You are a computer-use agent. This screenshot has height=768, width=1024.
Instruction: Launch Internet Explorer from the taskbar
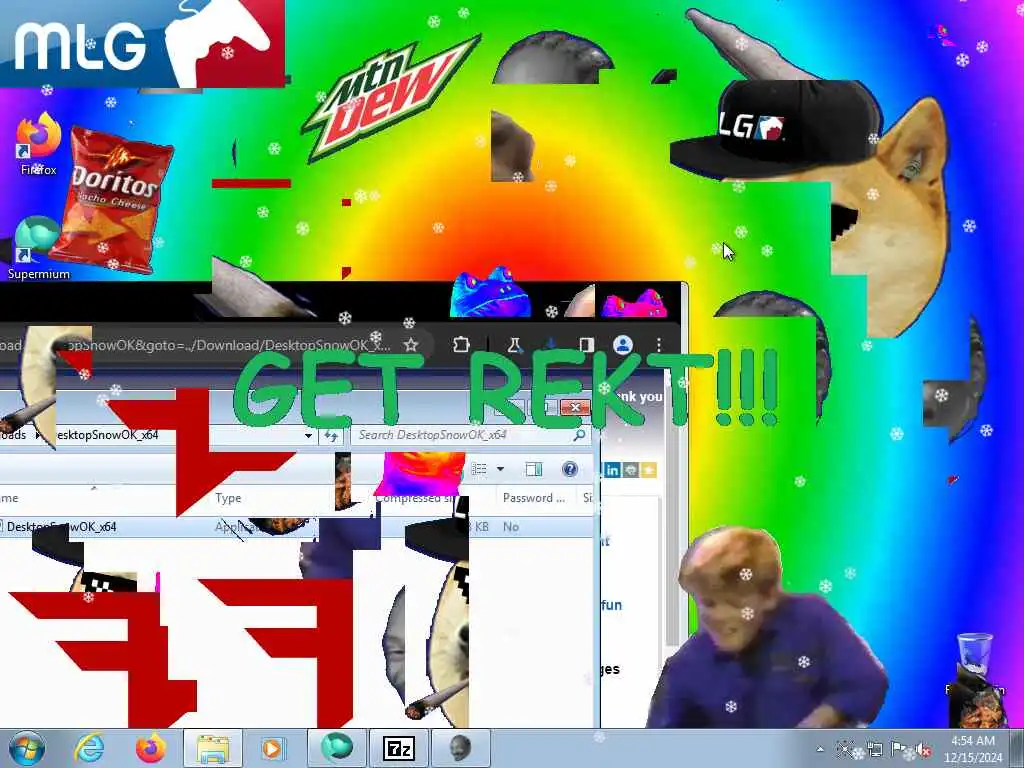tap(89, 748)
